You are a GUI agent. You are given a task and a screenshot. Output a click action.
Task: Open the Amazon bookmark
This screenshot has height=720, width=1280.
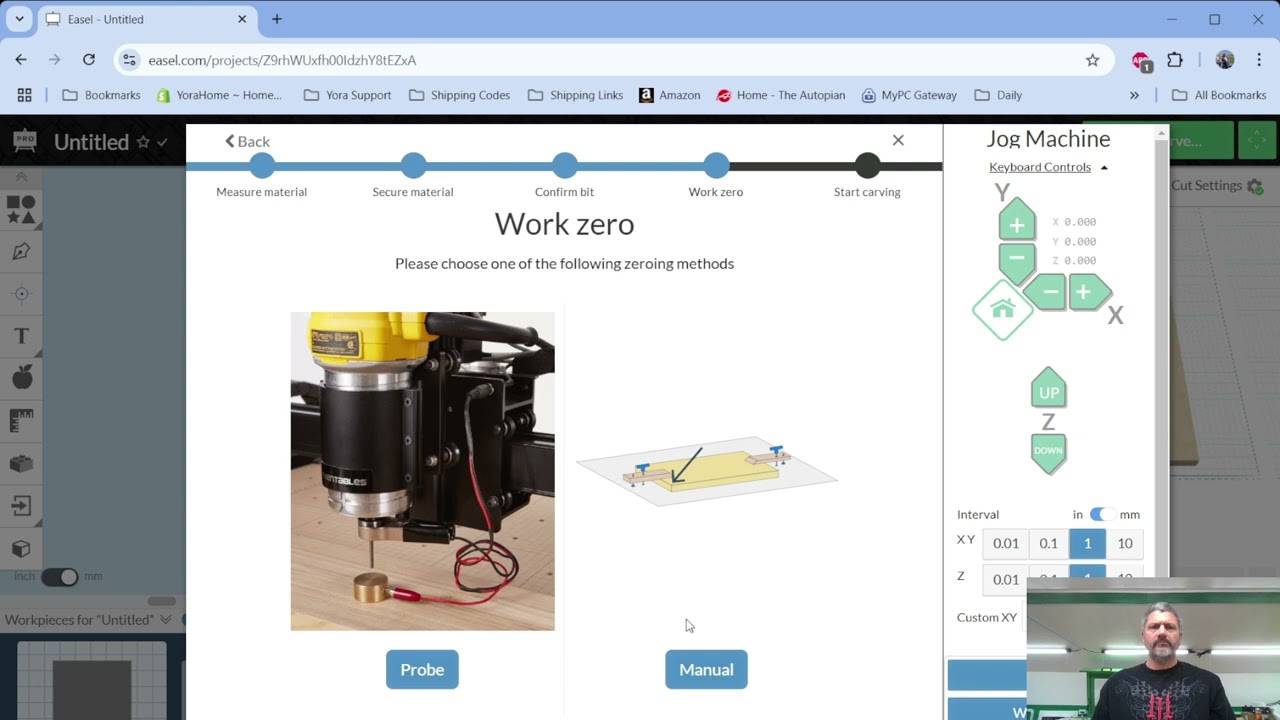point(669,95)
